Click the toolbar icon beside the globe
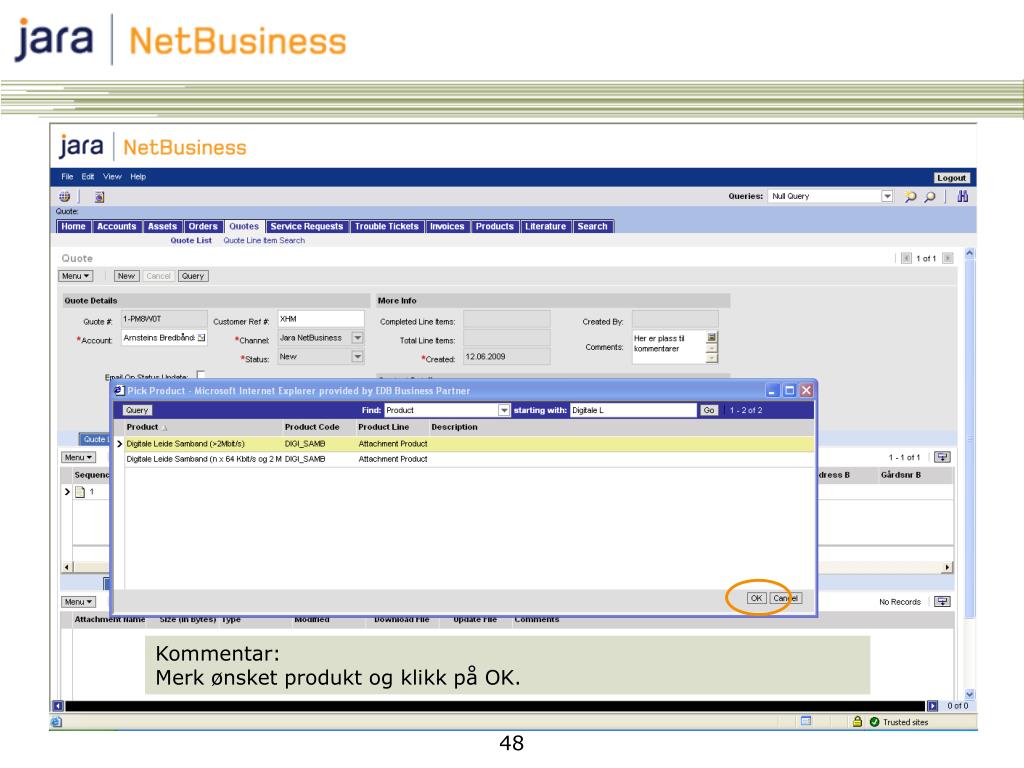The height and width of the screenshot is (768, 1024). click(x=99, y=197)
